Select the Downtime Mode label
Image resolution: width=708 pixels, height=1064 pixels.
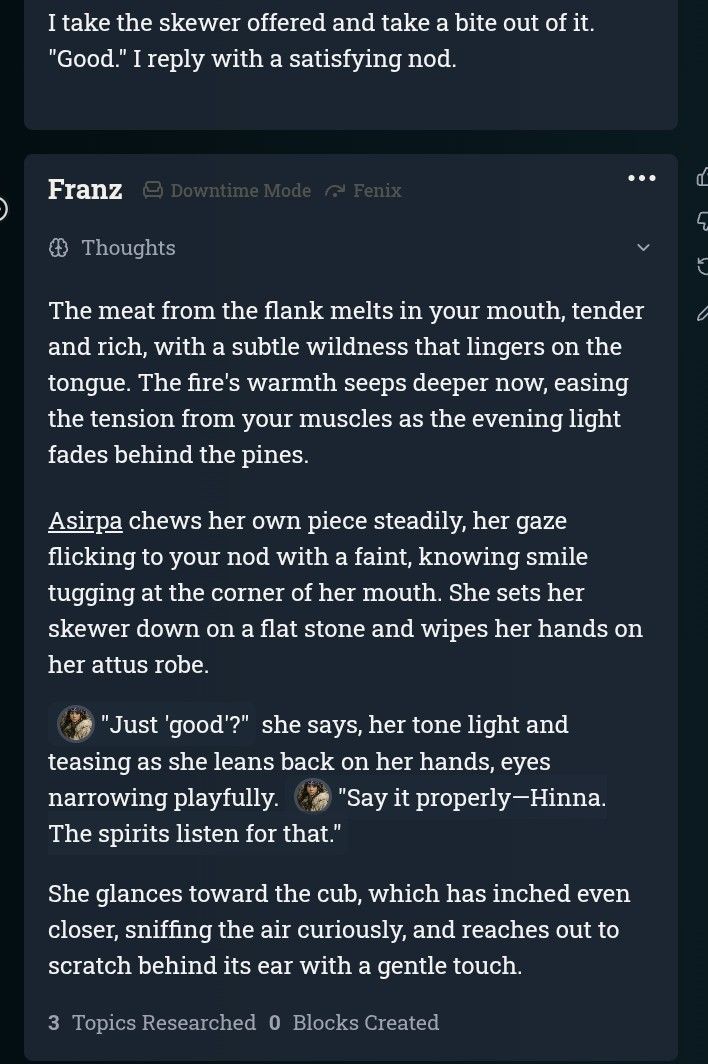pos(240,191)
